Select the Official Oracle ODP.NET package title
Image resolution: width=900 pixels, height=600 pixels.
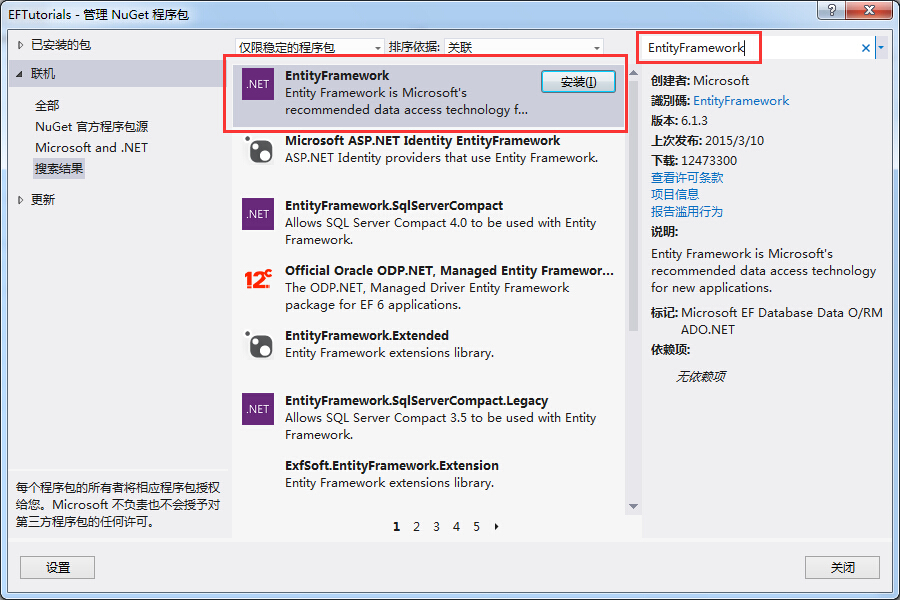449,270
